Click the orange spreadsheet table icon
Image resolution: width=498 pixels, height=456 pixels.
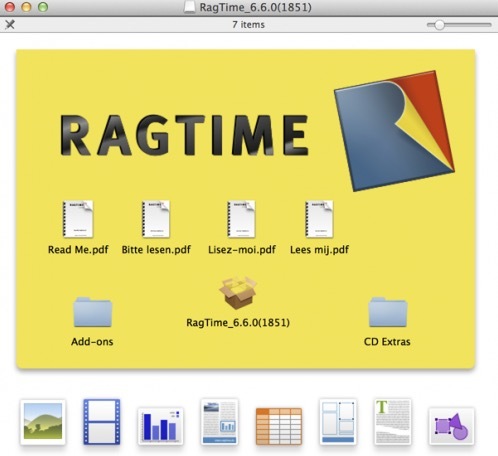[279, 426]
